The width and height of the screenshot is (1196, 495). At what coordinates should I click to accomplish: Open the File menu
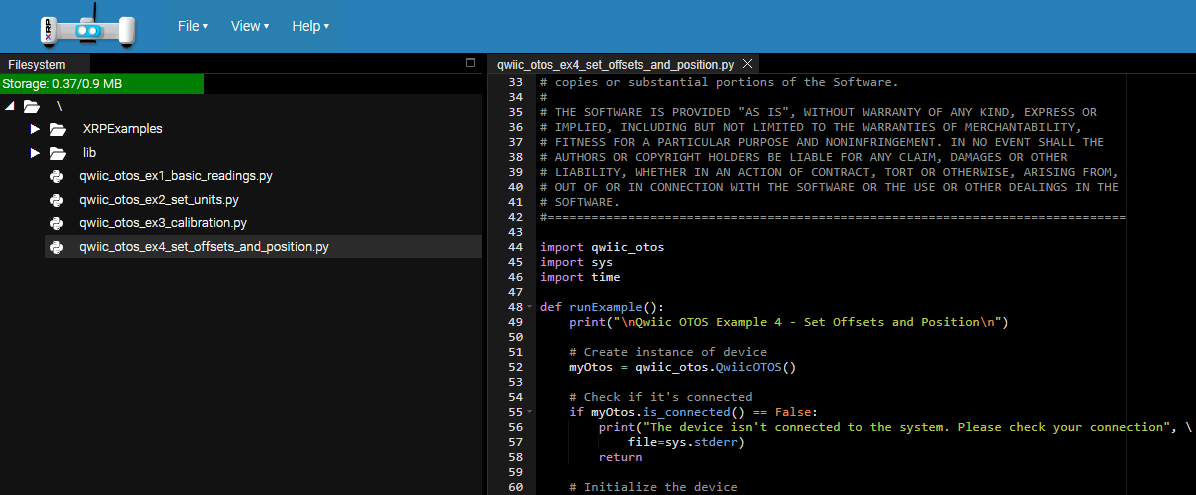[x=192, y=26]
